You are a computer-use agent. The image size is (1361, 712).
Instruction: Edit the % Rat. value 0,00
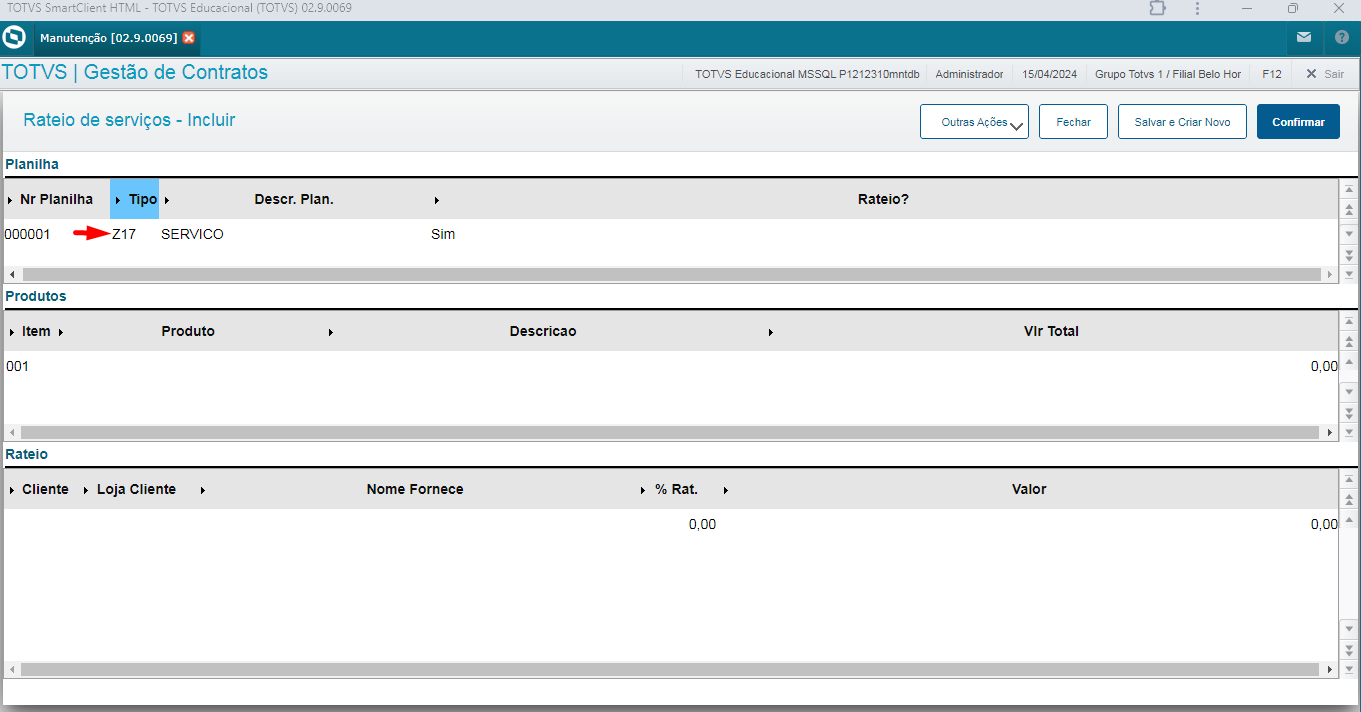(702, 524)
